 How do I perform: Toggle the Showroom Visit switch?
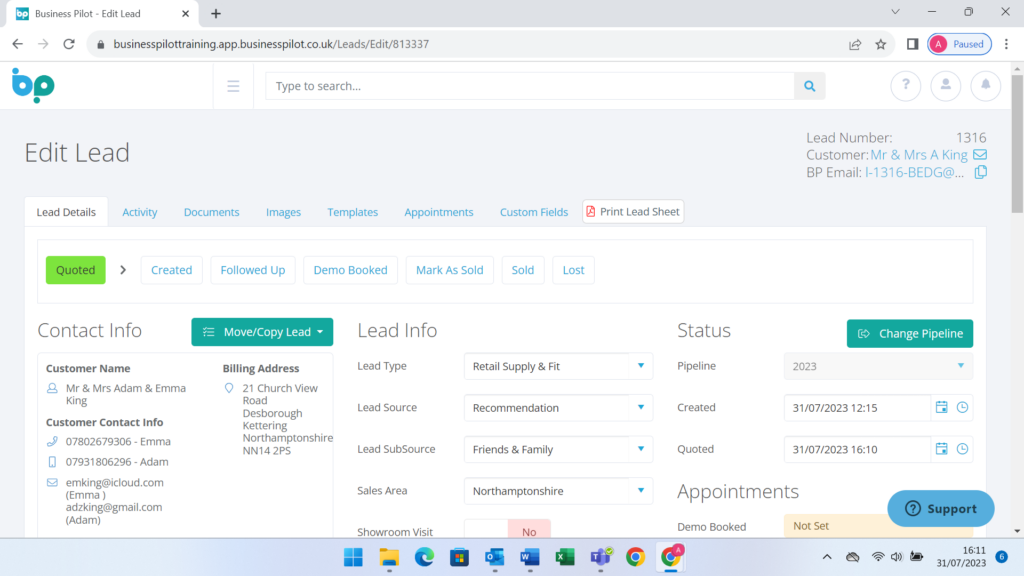[508, 532]
